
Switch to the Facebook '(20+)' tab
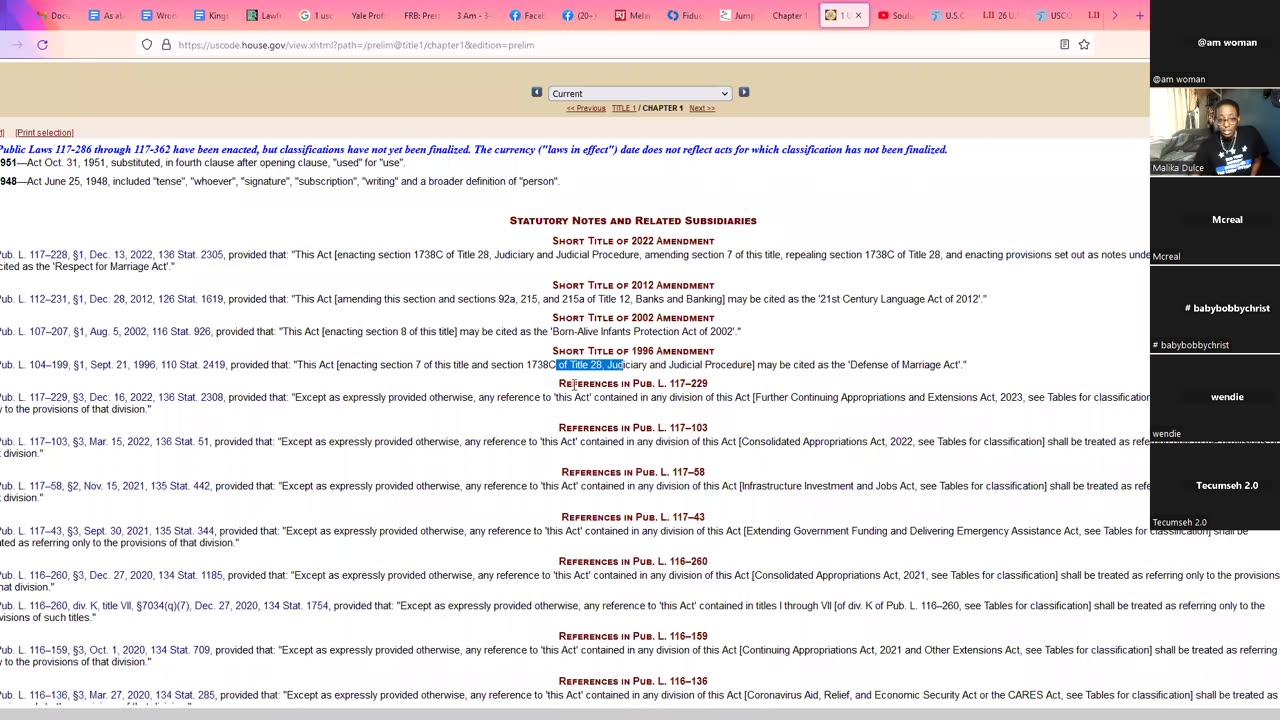coord(580,15)
